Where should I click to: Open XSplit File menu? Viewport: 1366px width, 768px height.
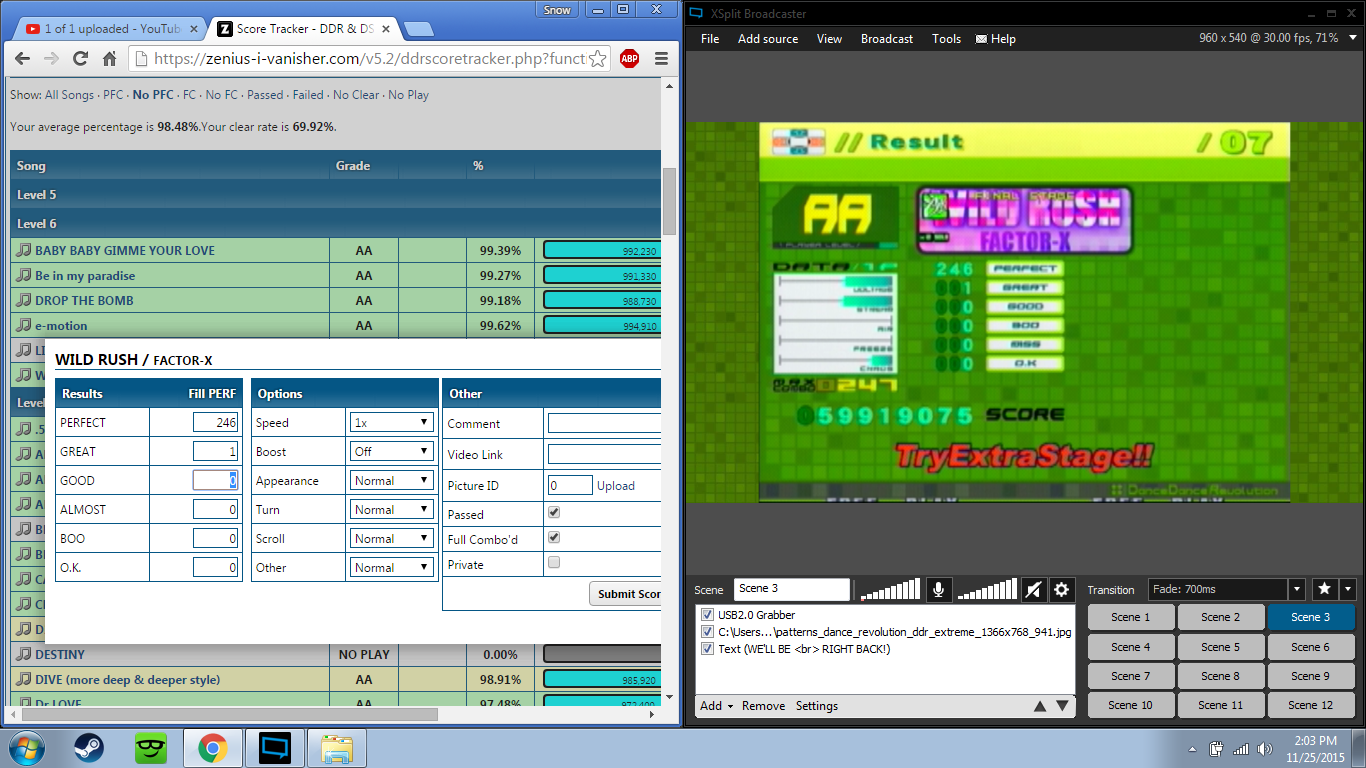point(710,39)
